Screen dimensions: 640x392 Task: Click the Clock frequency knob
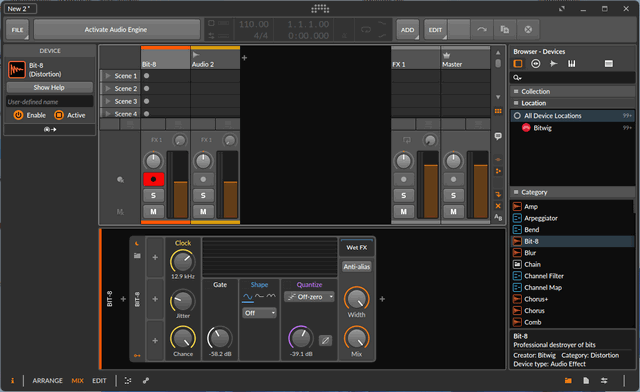point(182,261)
